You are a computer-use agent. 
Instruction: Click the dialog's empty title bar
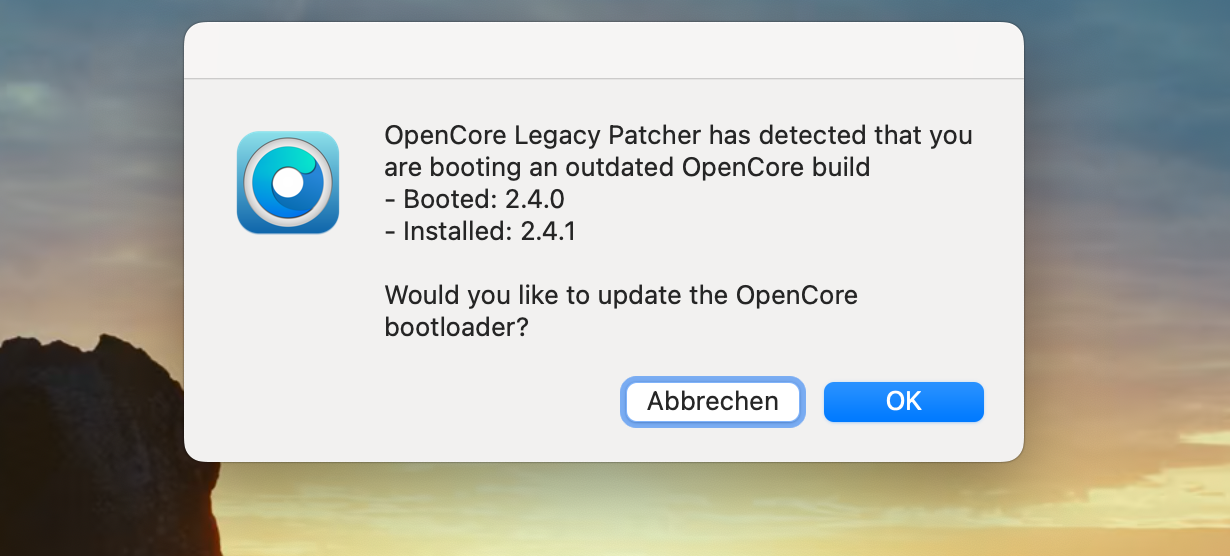(x=603, y=50)
